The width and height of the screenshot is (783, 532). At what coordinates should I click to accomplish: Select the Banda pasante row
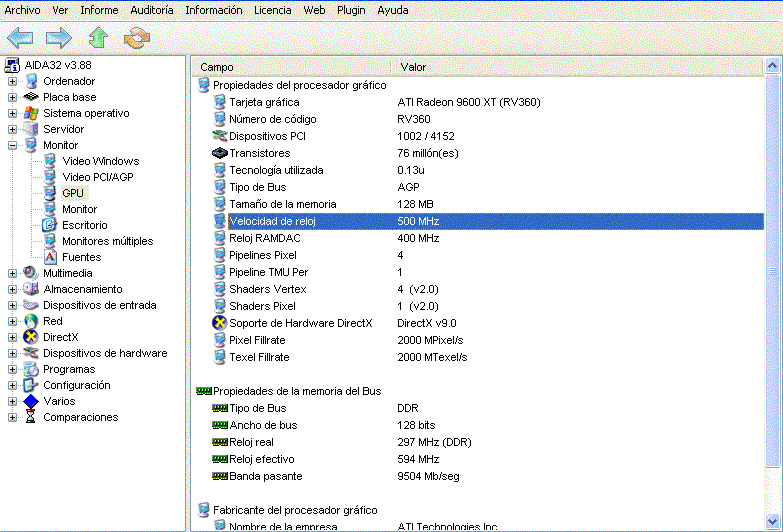tap(488, 476)
